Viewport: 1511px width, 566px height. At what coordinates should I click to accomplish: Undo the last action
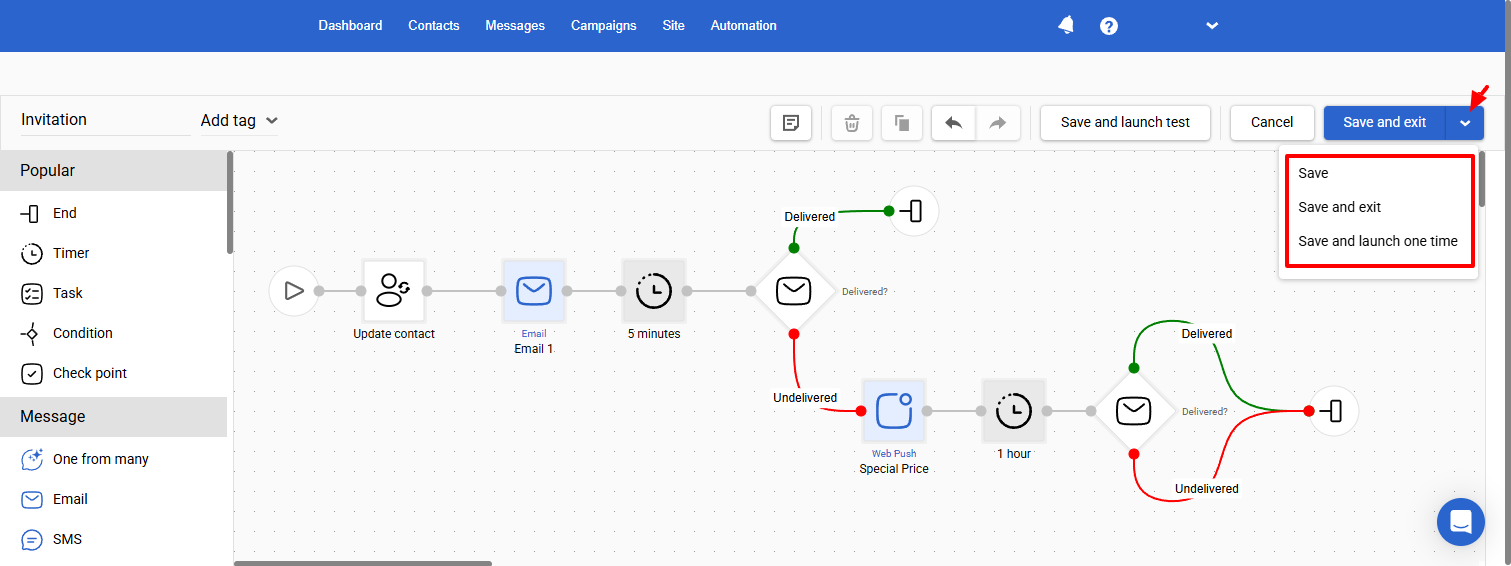click(x=954, y=123)
